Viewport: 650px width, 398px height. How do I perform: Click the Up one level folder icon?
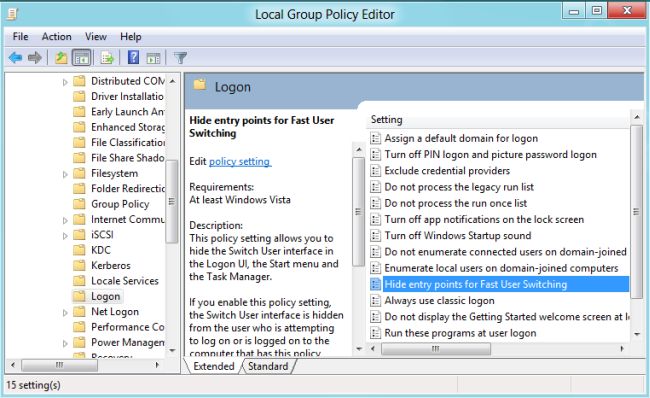click(x=61, y=58)
